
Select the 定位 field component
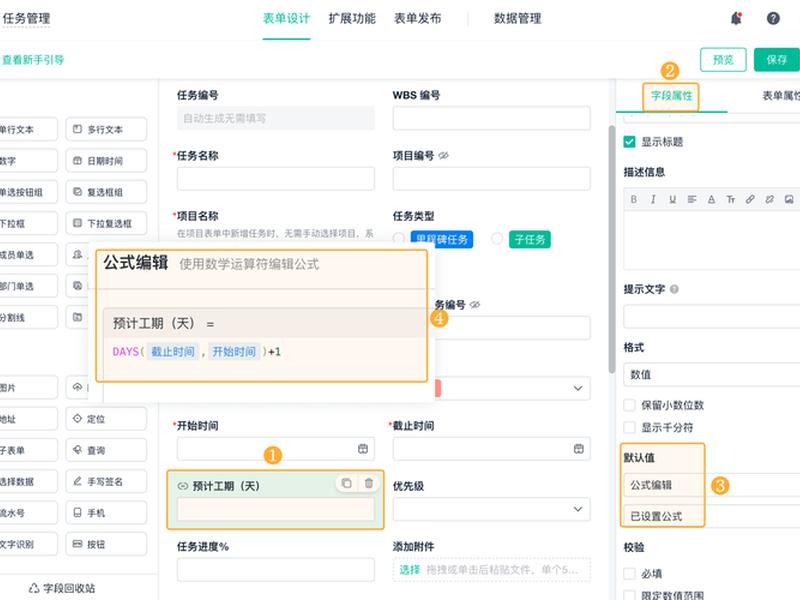click(x=106, y=419)
